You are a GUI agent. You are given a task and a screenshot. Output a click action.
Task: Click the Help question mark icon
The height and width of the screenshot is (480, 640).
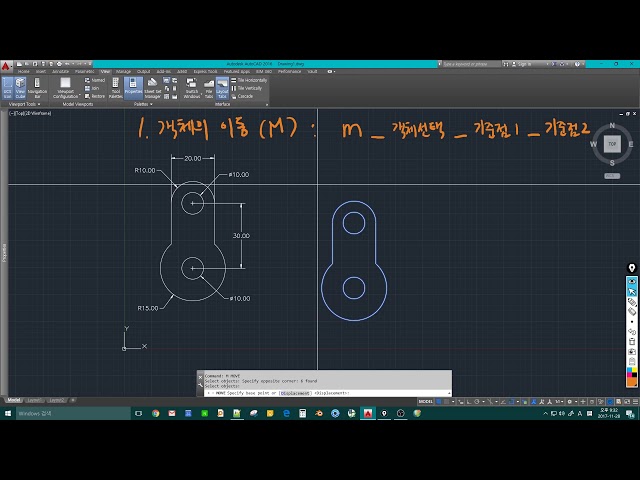pos(577,64)
